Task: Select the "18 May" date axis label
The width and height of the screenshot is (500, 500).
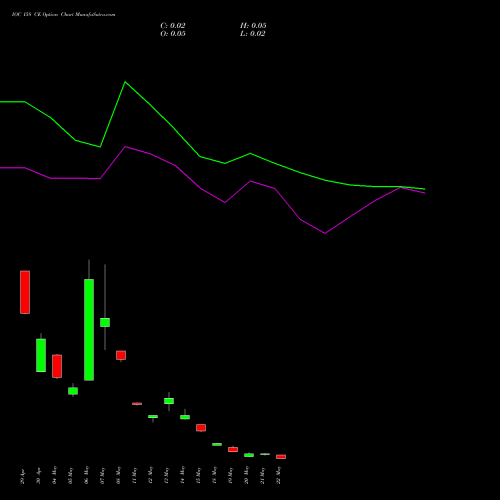Action: tap(215, 475)
